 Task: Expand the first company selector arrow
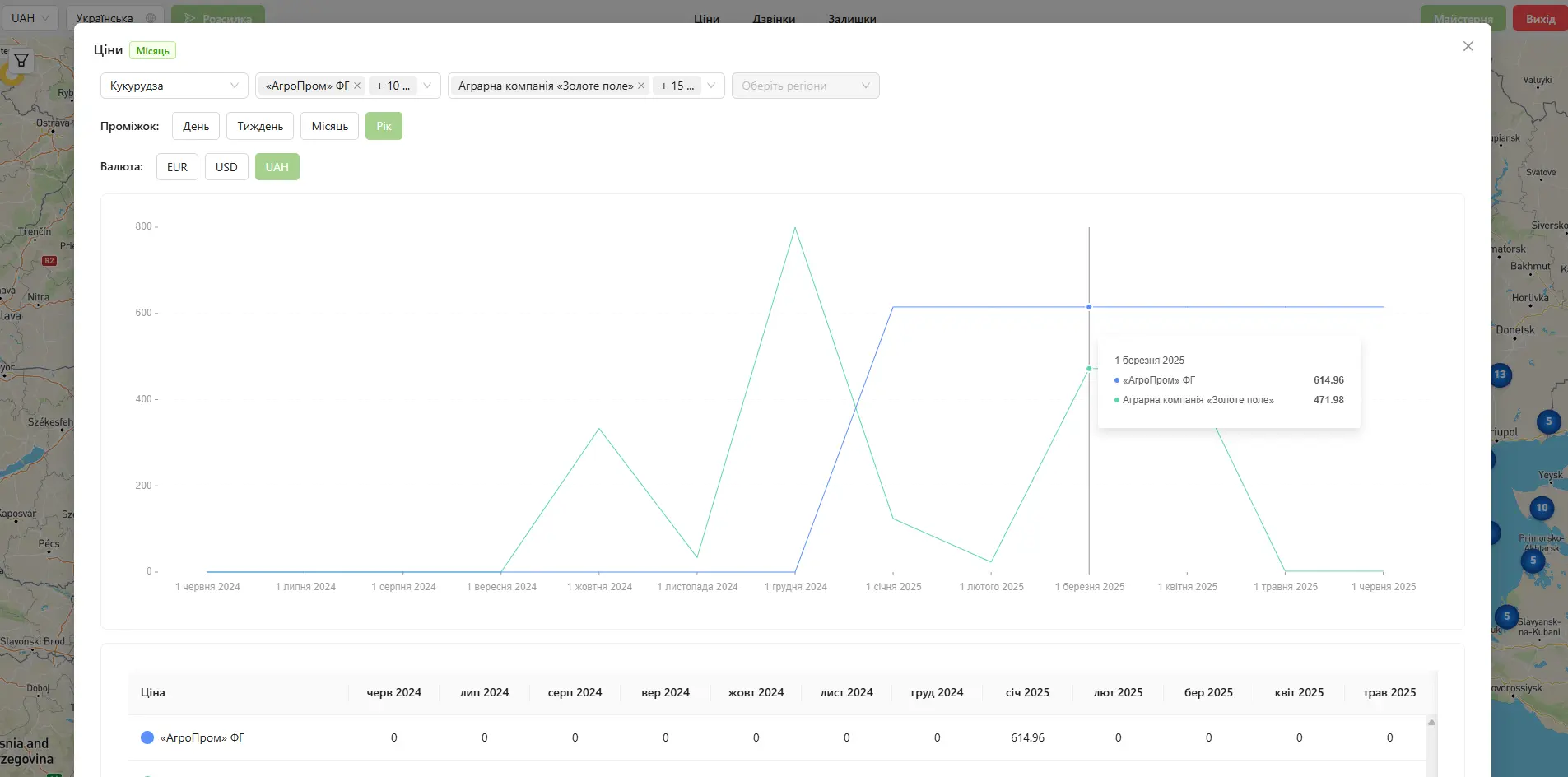pyautogui.click(x=427, y=86)
